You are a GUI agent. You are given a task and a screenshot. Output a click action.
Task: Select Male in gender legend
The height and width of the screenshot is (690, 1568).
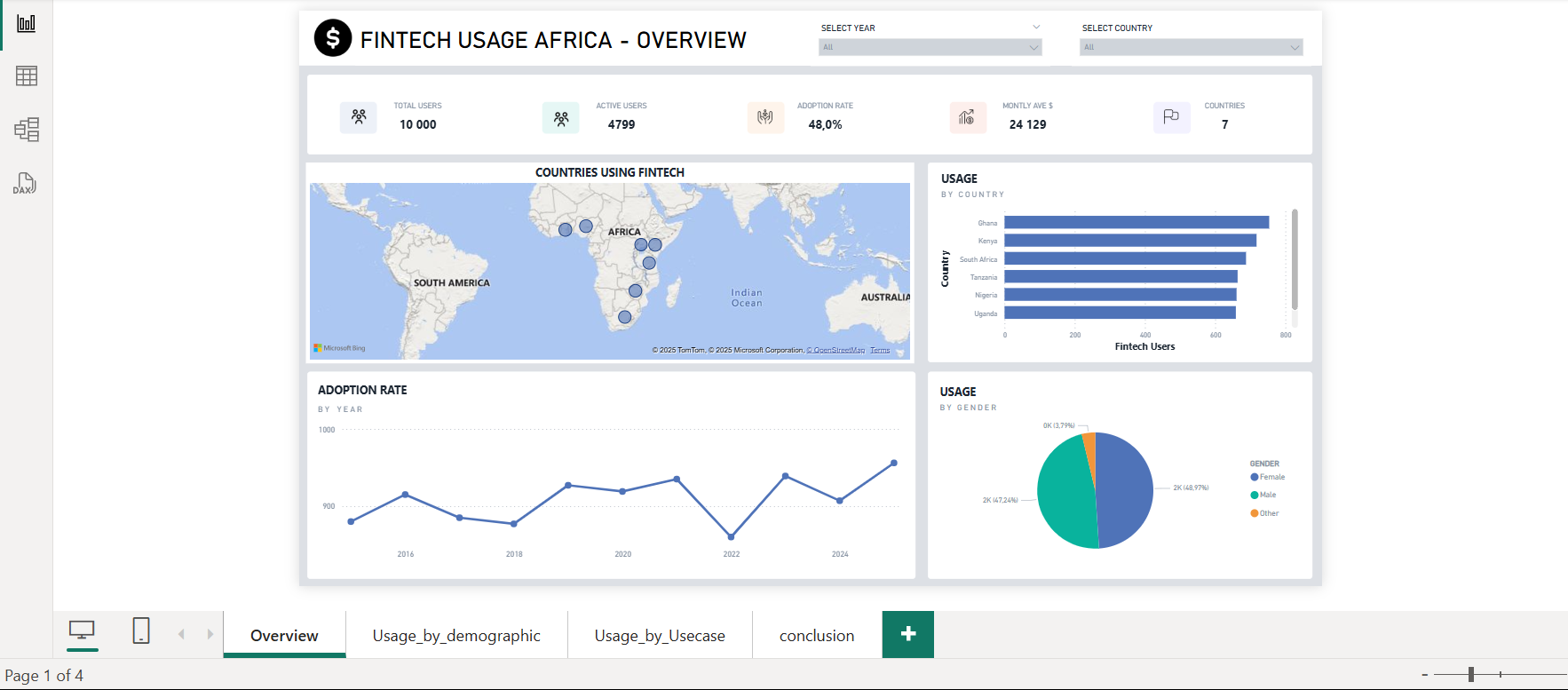(1263, 495)
